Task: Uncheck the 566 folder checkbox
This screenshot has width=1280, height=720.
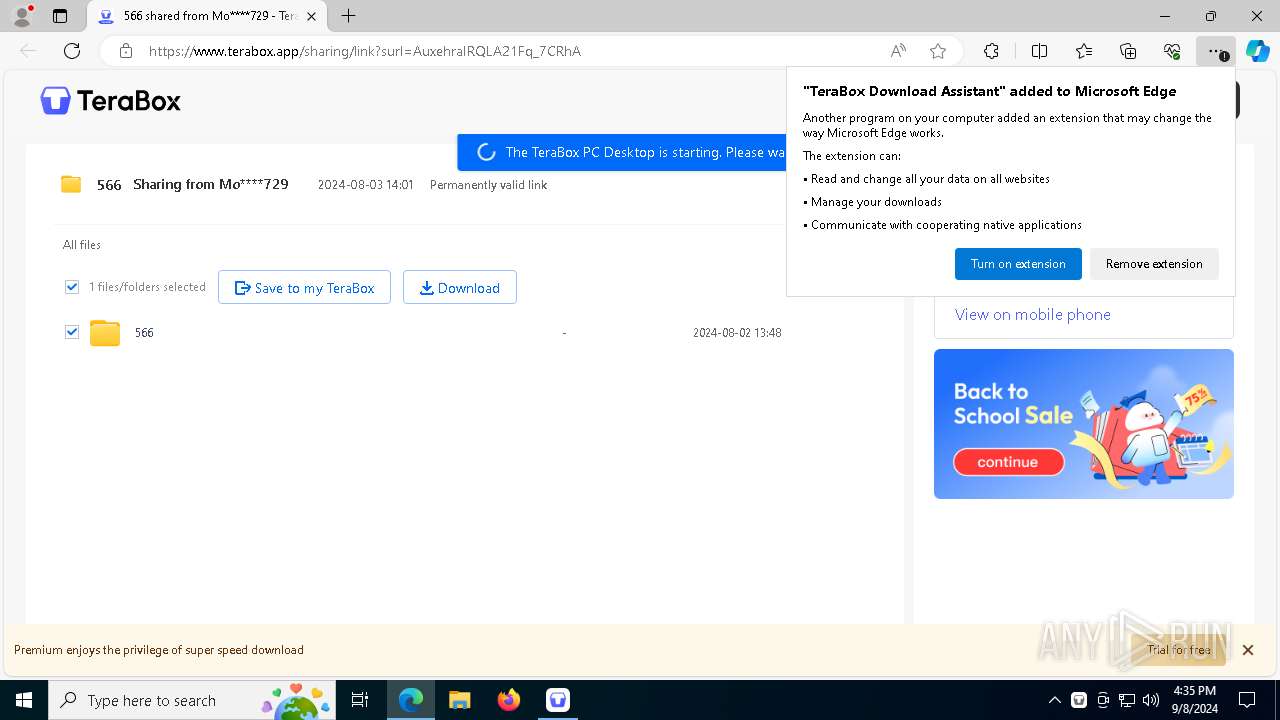Action: 72,332
